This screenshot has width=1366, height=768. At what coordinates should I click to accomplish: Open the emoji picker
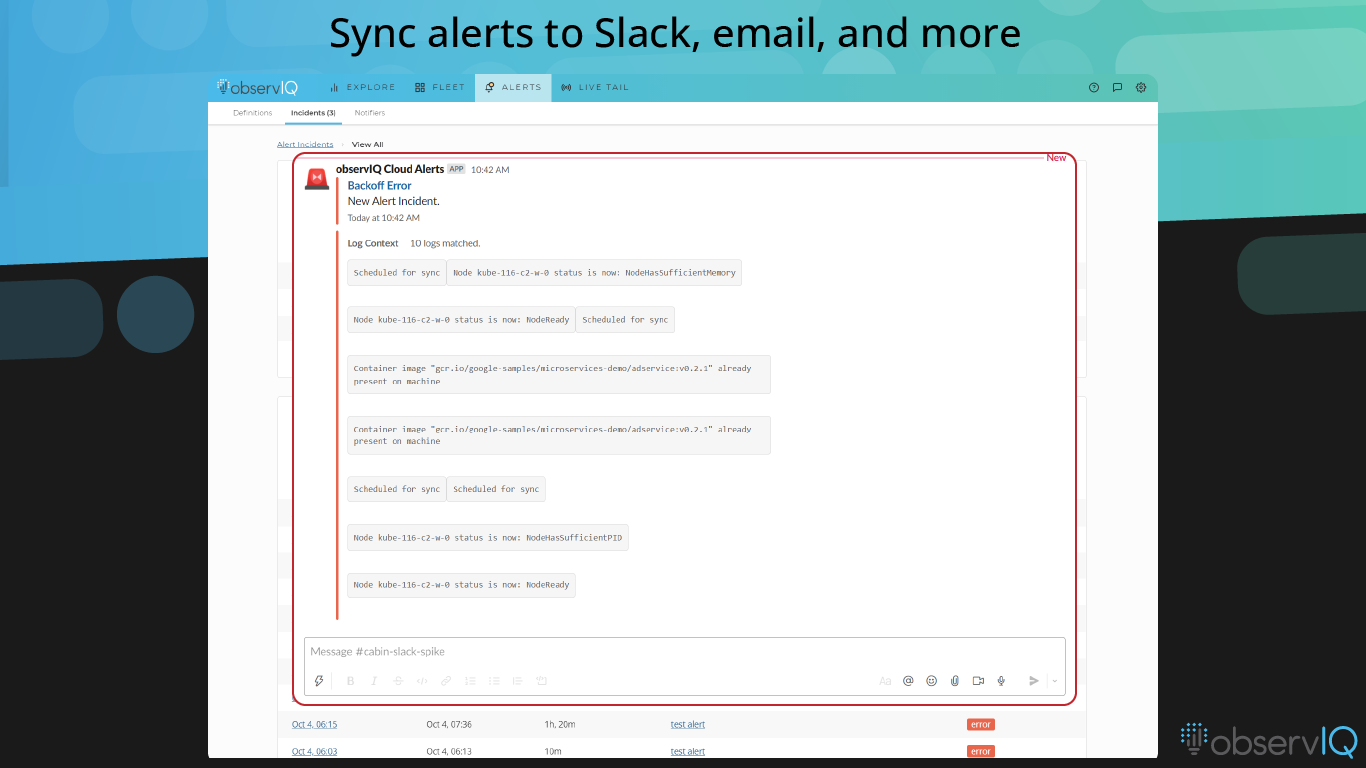931,681
